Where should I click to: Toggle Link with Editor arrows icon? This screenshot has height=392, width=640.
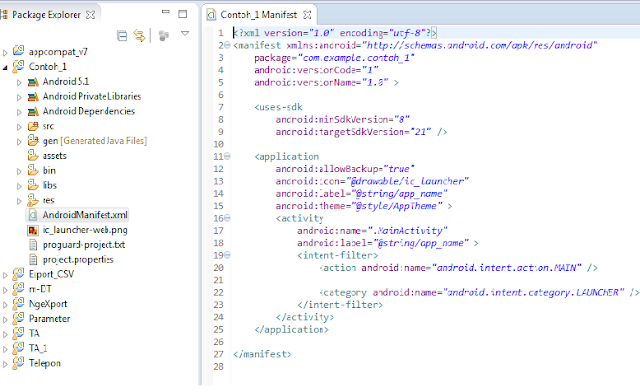coord(140,36)
